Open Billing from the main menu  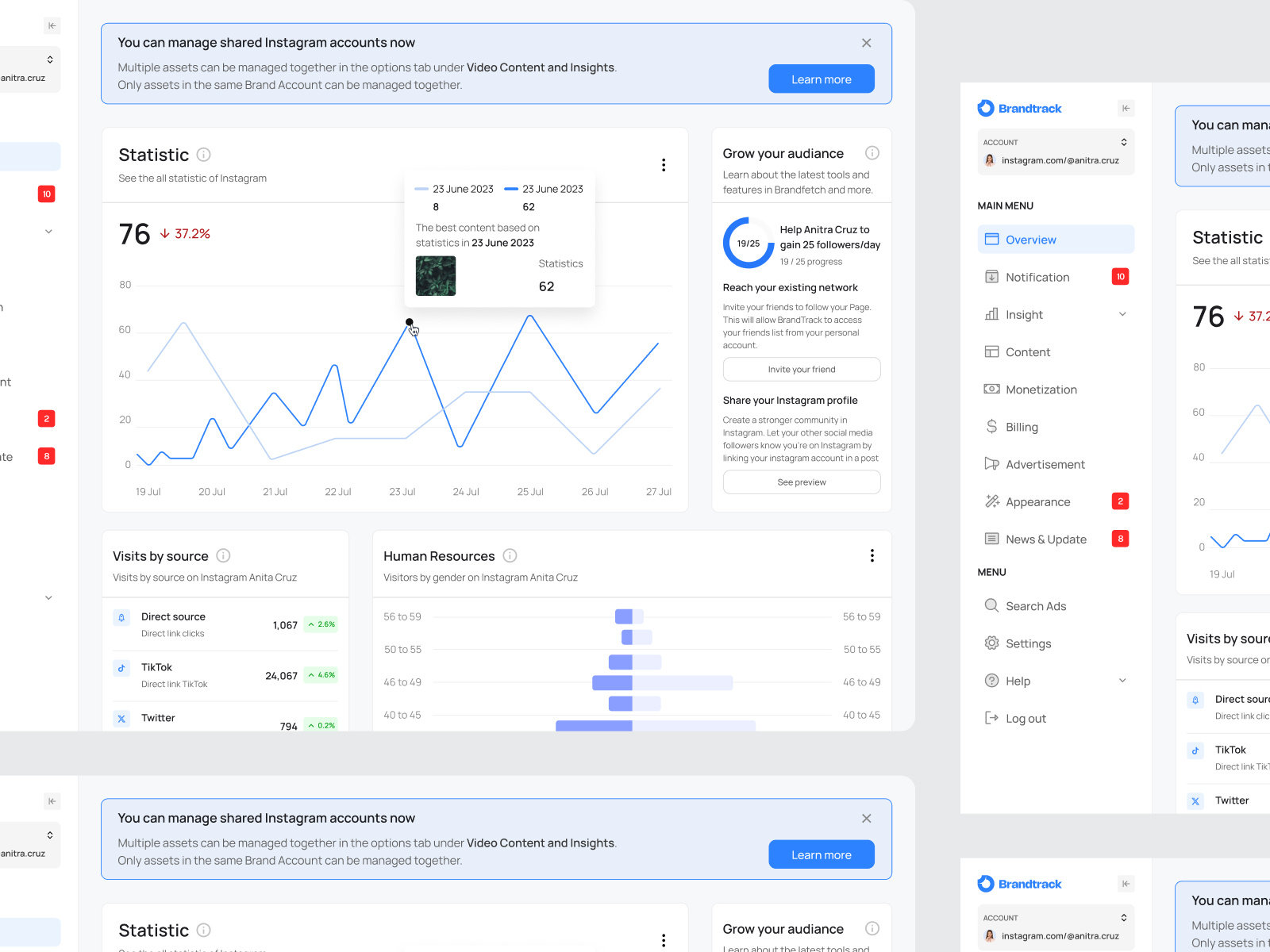[1021, 426]
